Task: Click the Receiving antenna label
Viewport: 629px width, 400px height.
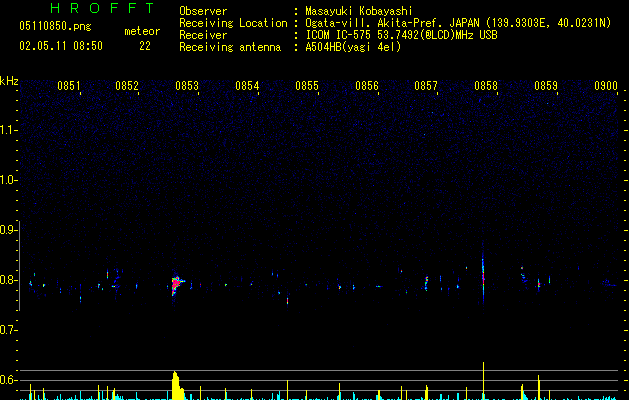Action: [230, 47]
